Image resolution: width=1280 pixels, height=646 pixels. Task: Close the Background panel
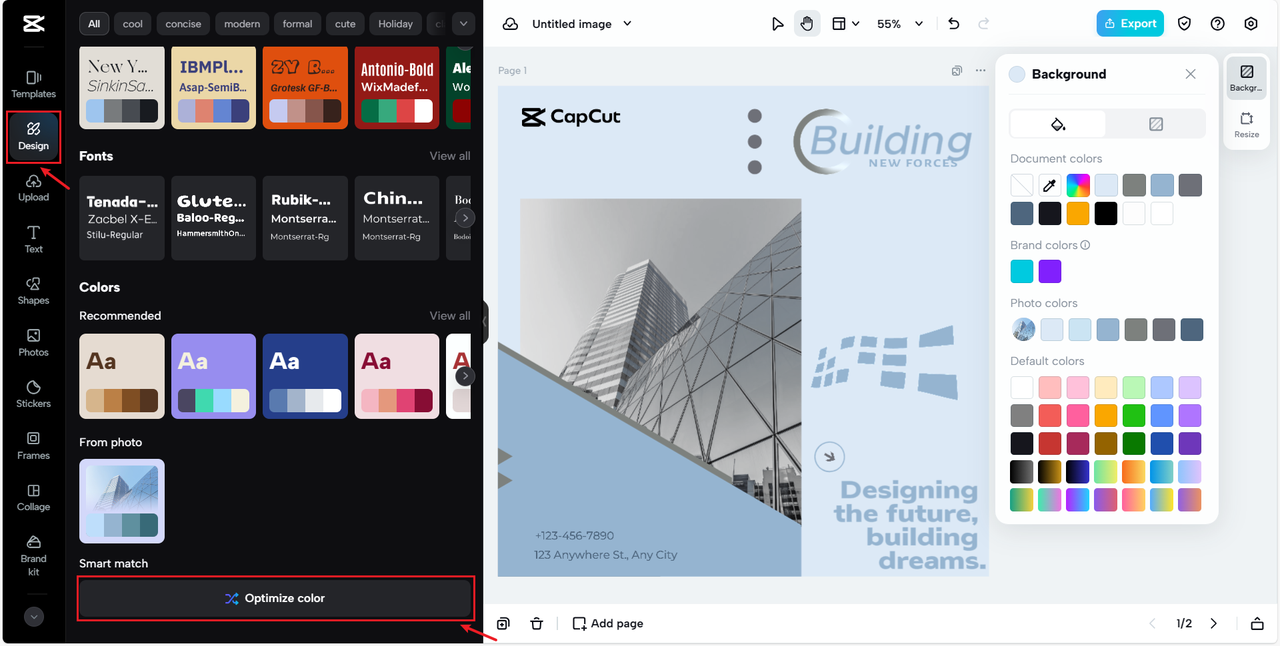(x=1190, y=74)
